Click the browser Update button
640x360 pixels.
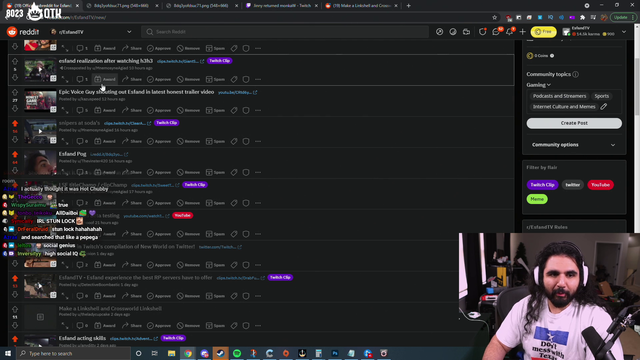tap(623, 17)
